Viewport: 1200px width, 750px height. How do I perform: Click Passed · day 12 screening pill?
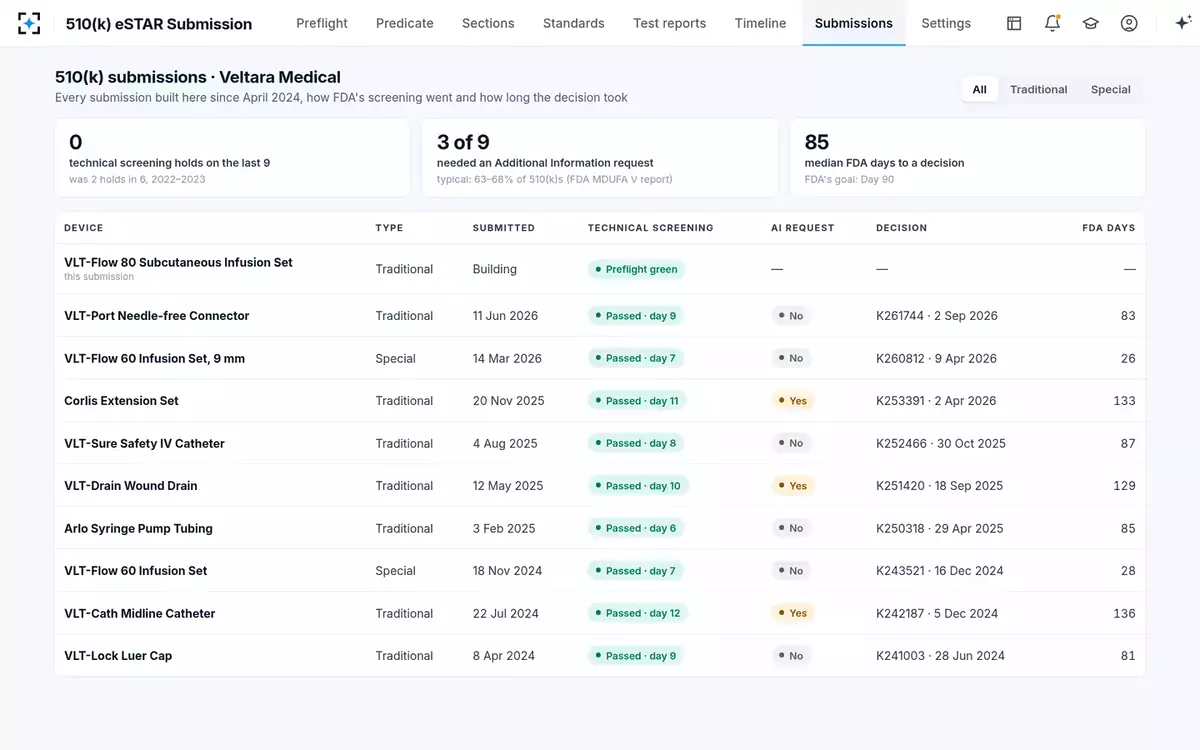637,614
